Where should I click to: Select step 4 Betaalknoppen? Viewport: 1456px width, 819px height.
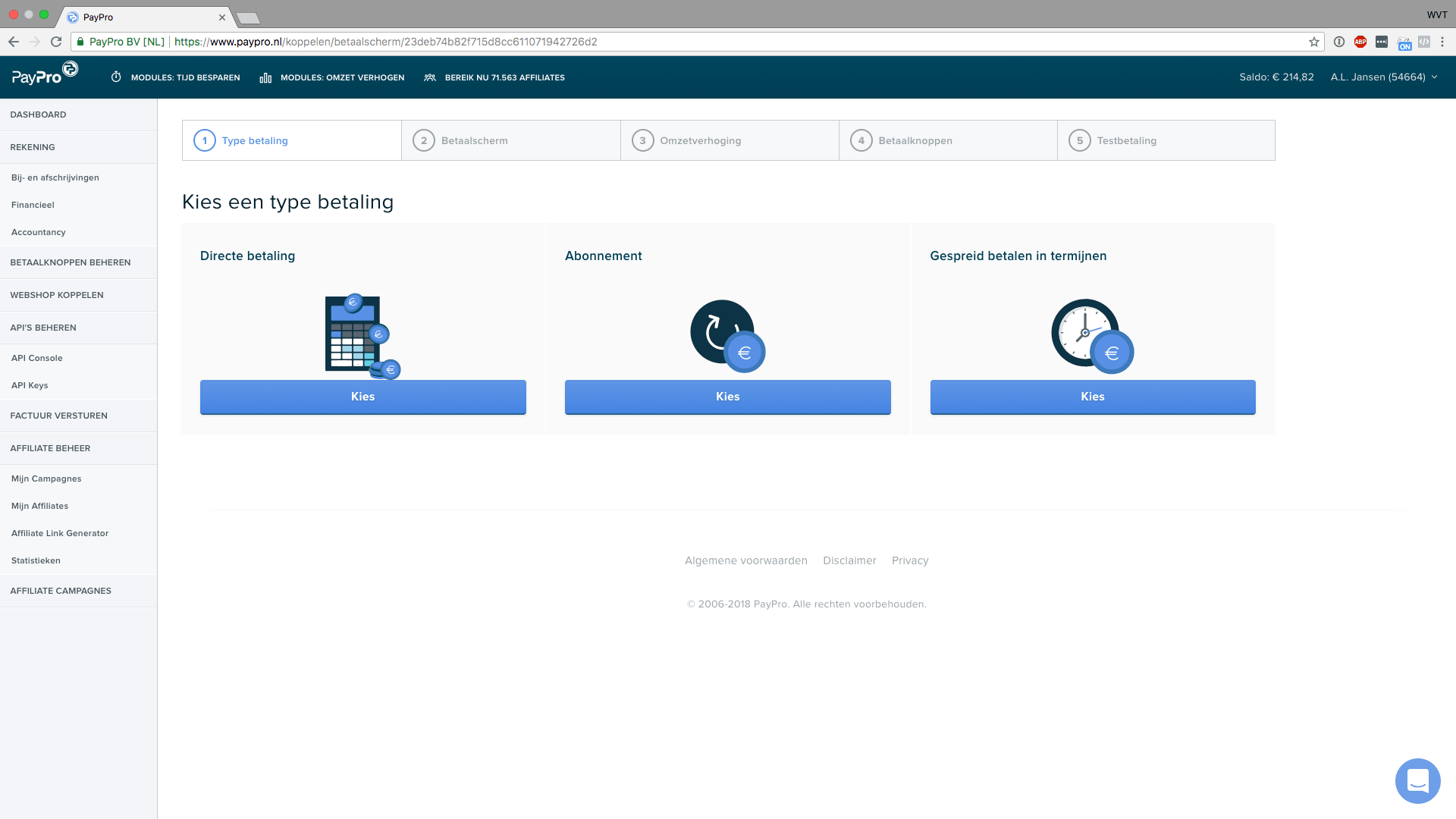(x=948, y=140)
